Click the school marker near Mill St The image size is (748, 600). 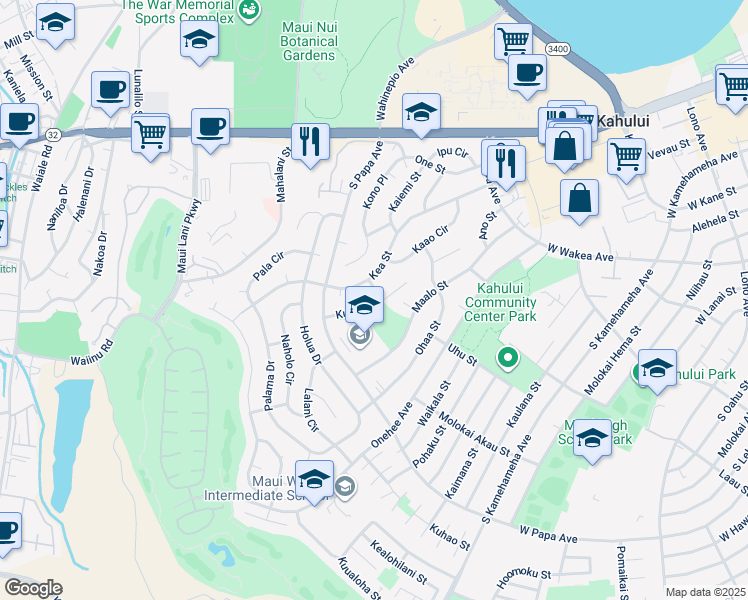[x=55, y=25]
